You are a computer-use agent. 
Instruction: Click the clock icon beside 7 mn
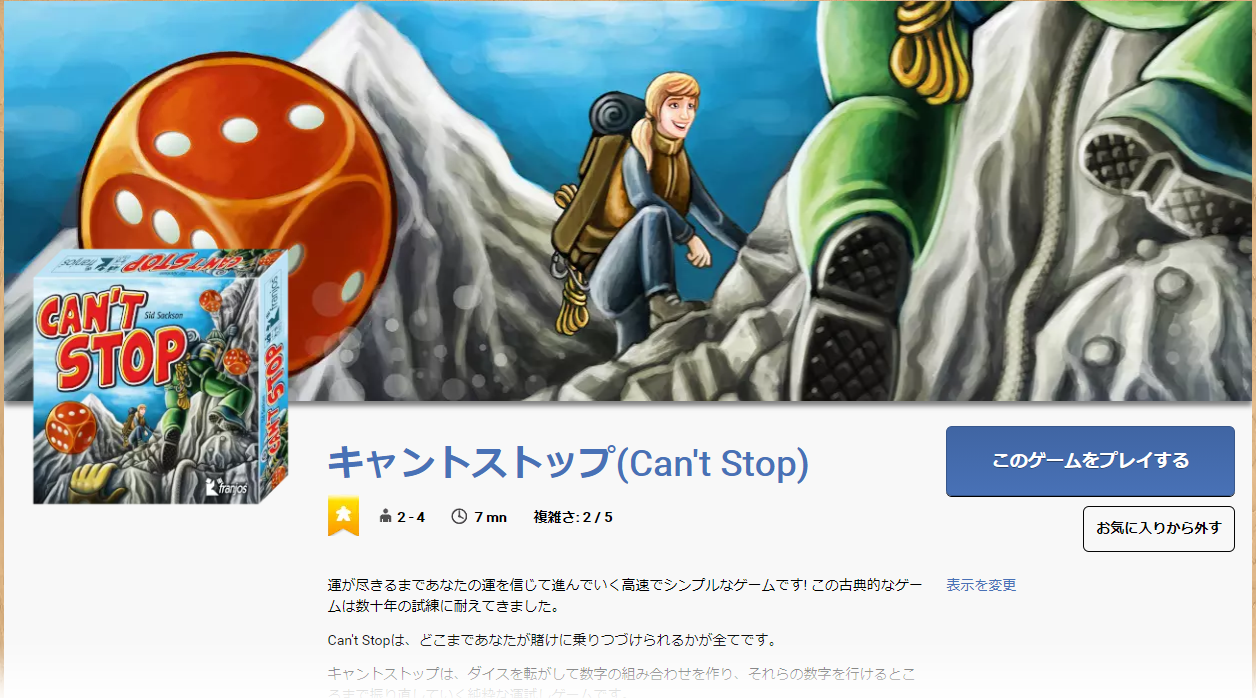click(x=459, y=517)
